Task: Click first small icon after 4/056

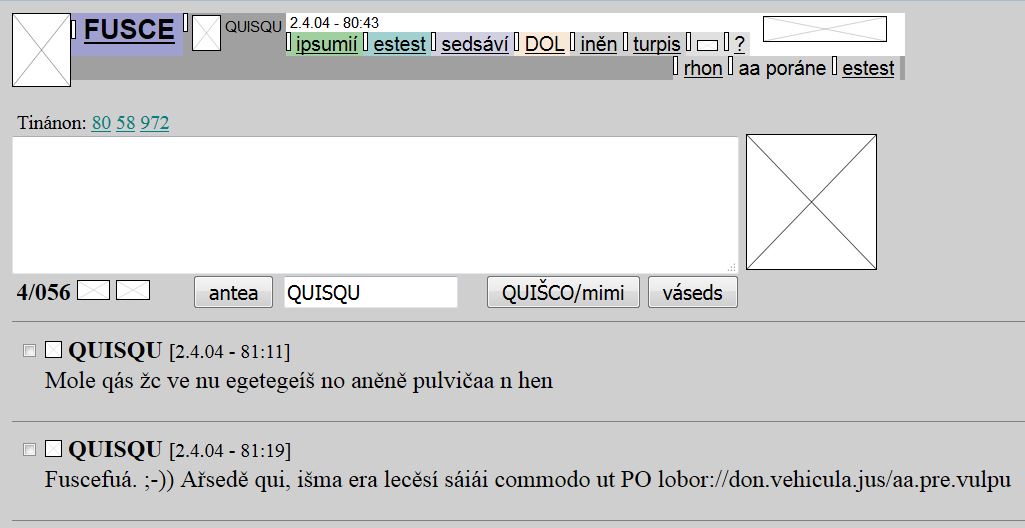Action: [93, 290]
